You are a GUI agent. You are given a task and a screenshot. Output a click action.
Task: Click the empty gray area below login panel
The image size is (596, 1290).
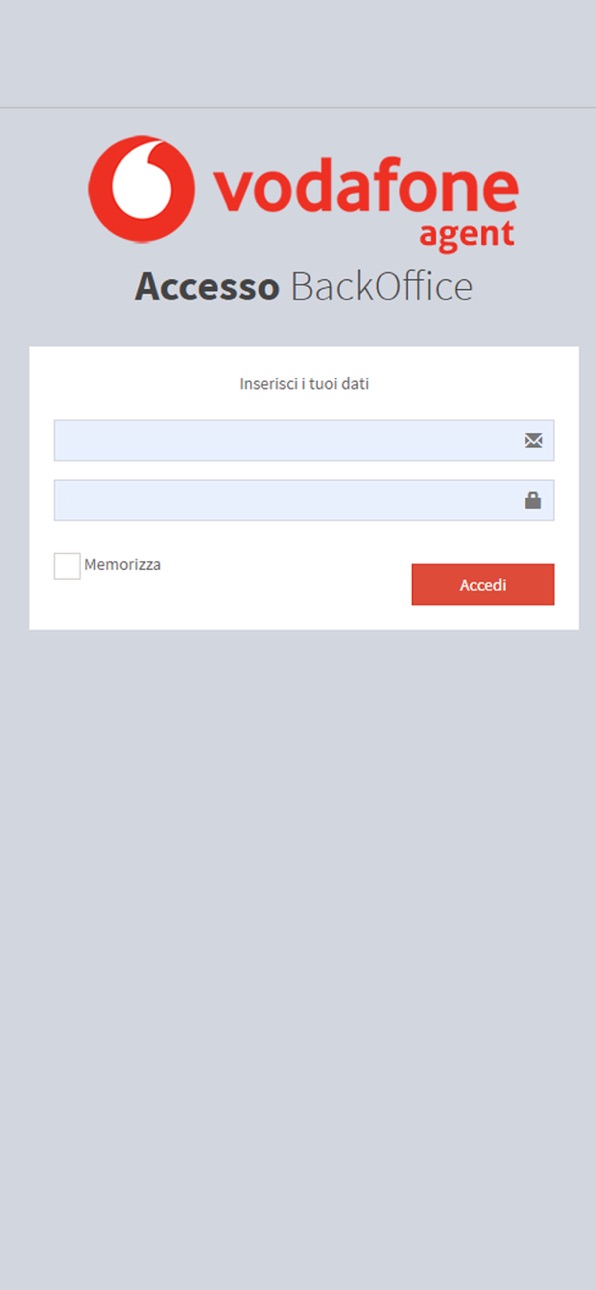[298, 950]
